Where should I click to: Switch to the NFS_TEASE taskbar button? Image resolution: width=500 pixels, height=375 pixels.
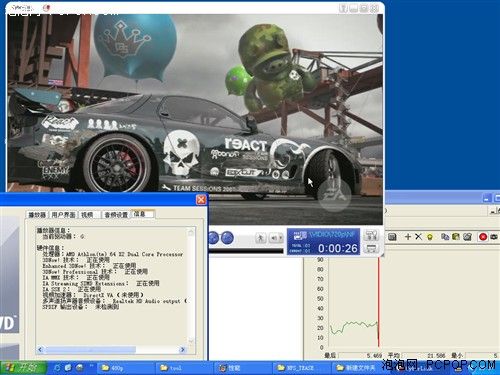tap(302, 368)
